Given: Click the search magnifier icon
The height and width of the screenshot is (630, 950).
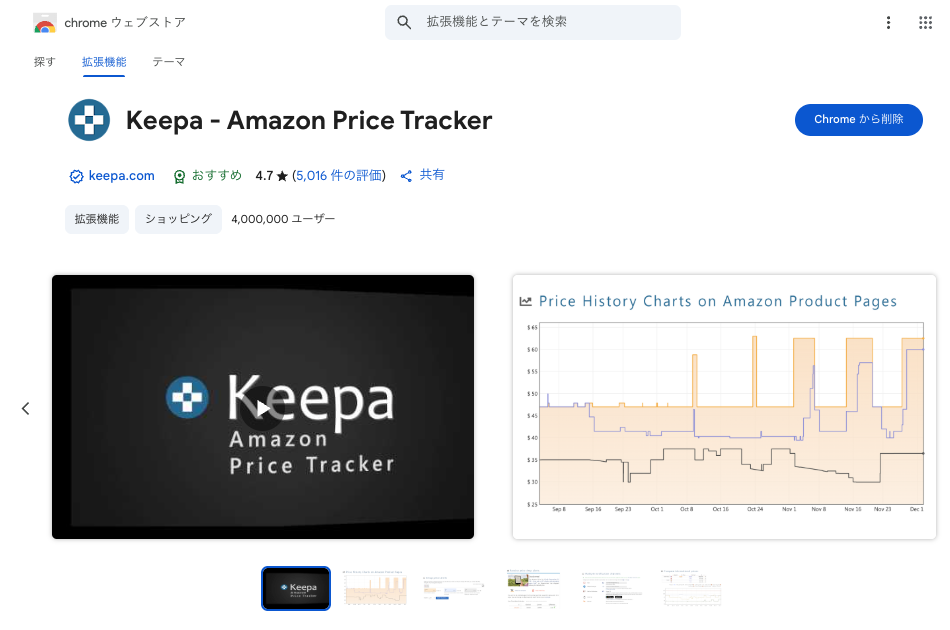Looking at the screenshot, I should point(404,23).
